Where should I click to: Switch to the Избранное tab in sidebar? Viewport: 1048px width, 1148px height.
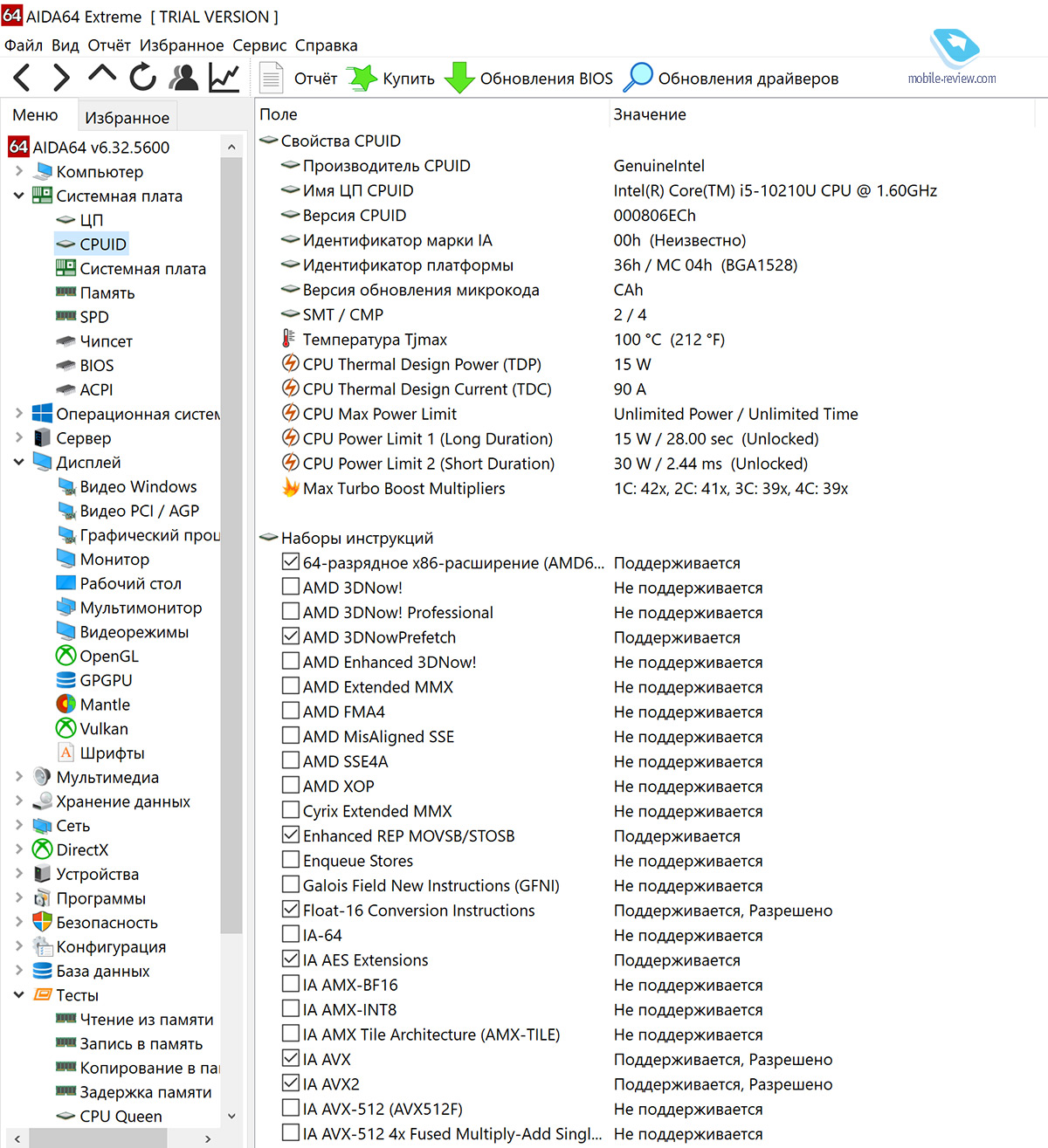pyautogui.click(x=128, y=117)
